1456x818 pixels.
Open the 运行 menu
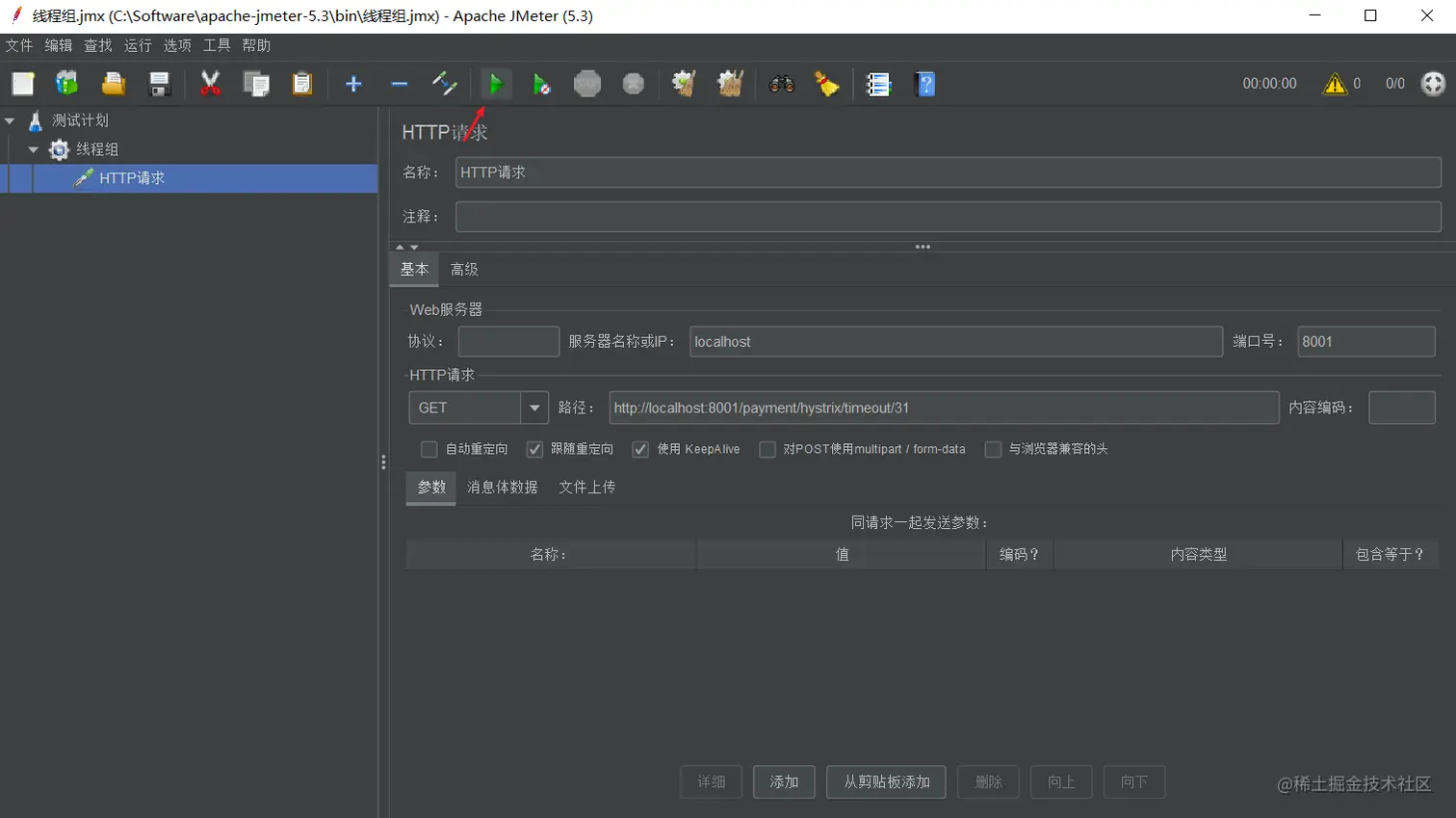pos(138,45)
